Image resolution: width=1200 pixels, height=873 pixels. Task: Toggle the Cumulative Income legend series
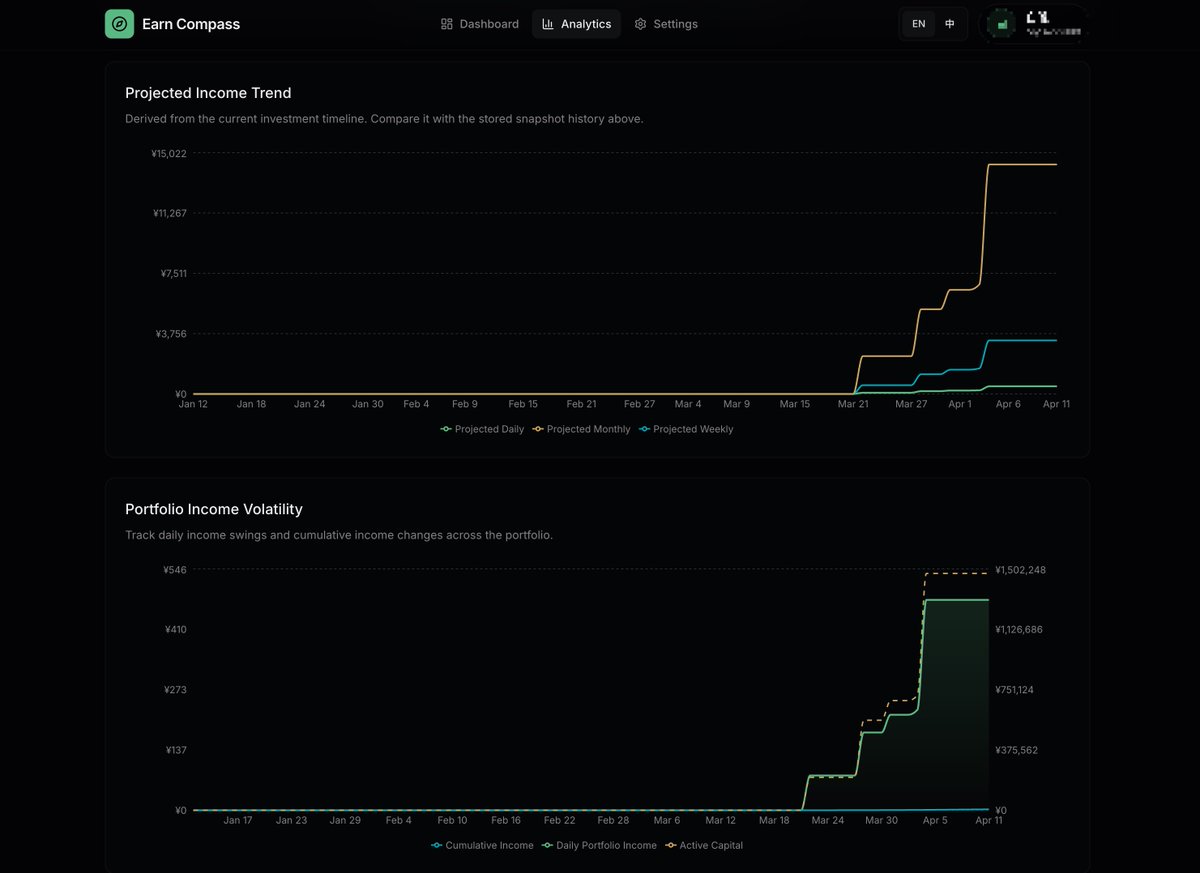[x=482, y=845]
